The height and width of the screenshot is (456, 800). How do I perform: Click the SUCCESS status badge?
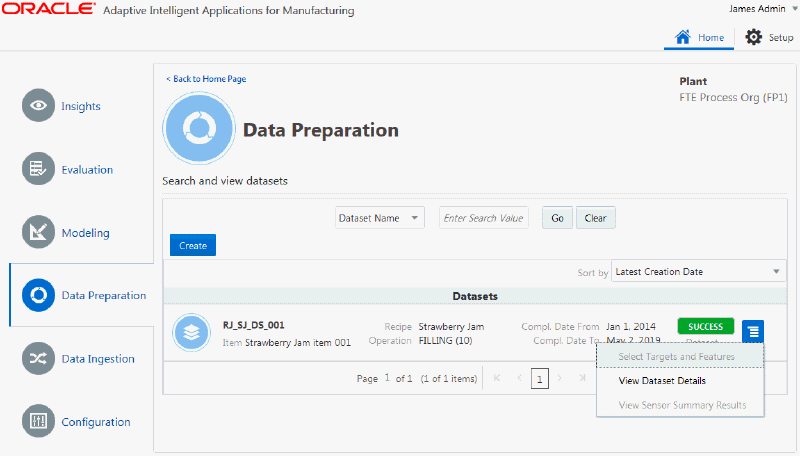pyautogui.click(x=706, y=326)
